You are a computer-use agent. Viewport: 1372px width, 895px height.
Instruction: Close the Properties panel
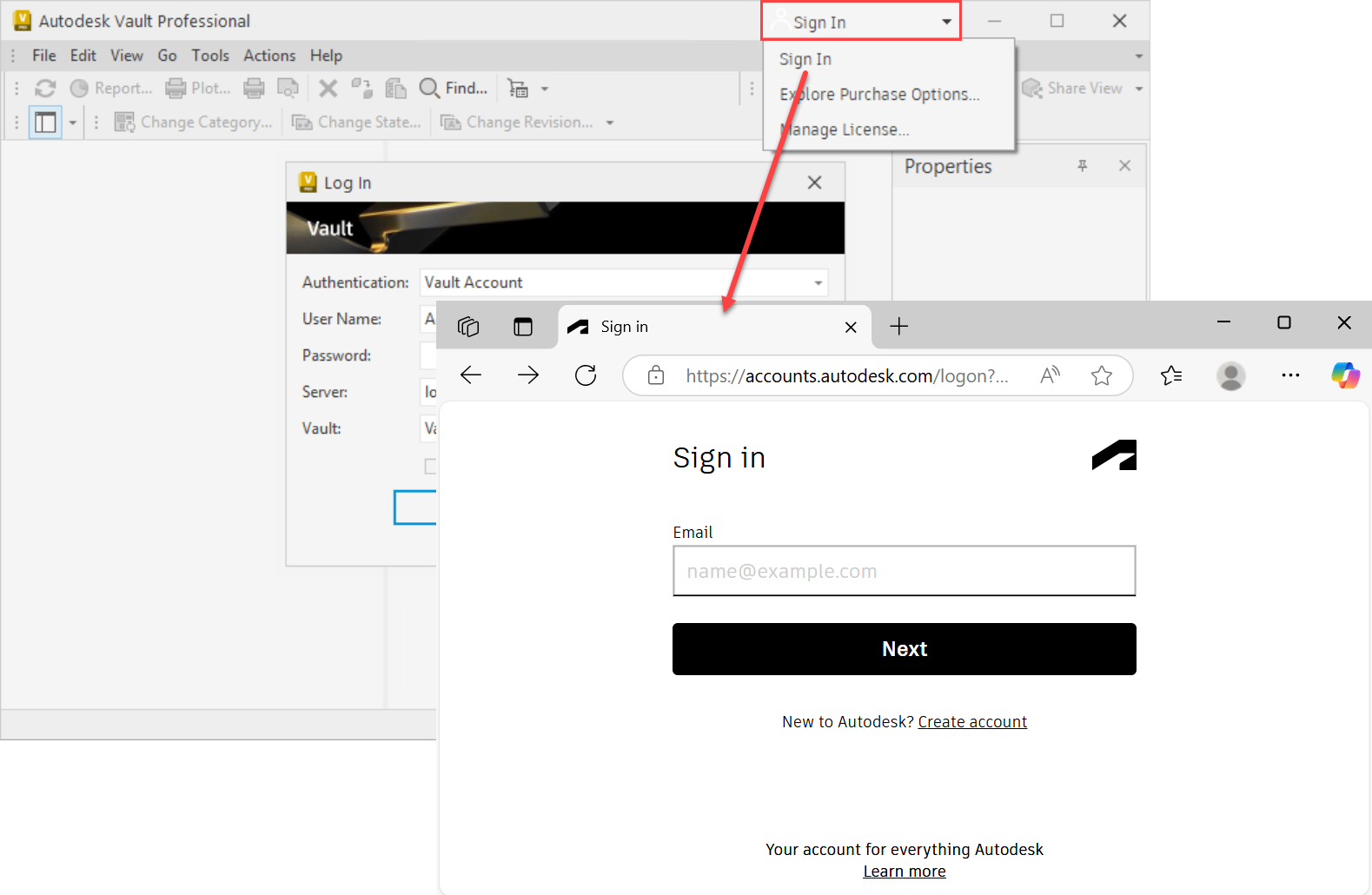(x=1124, y=165)
